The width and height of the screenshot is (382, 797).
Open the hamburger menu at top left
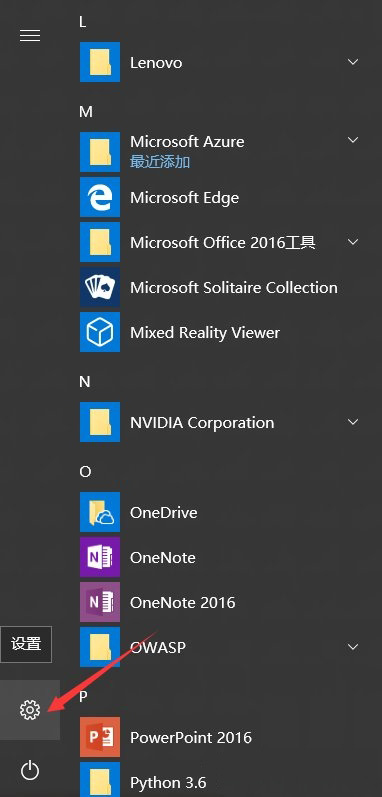point(29,36)
